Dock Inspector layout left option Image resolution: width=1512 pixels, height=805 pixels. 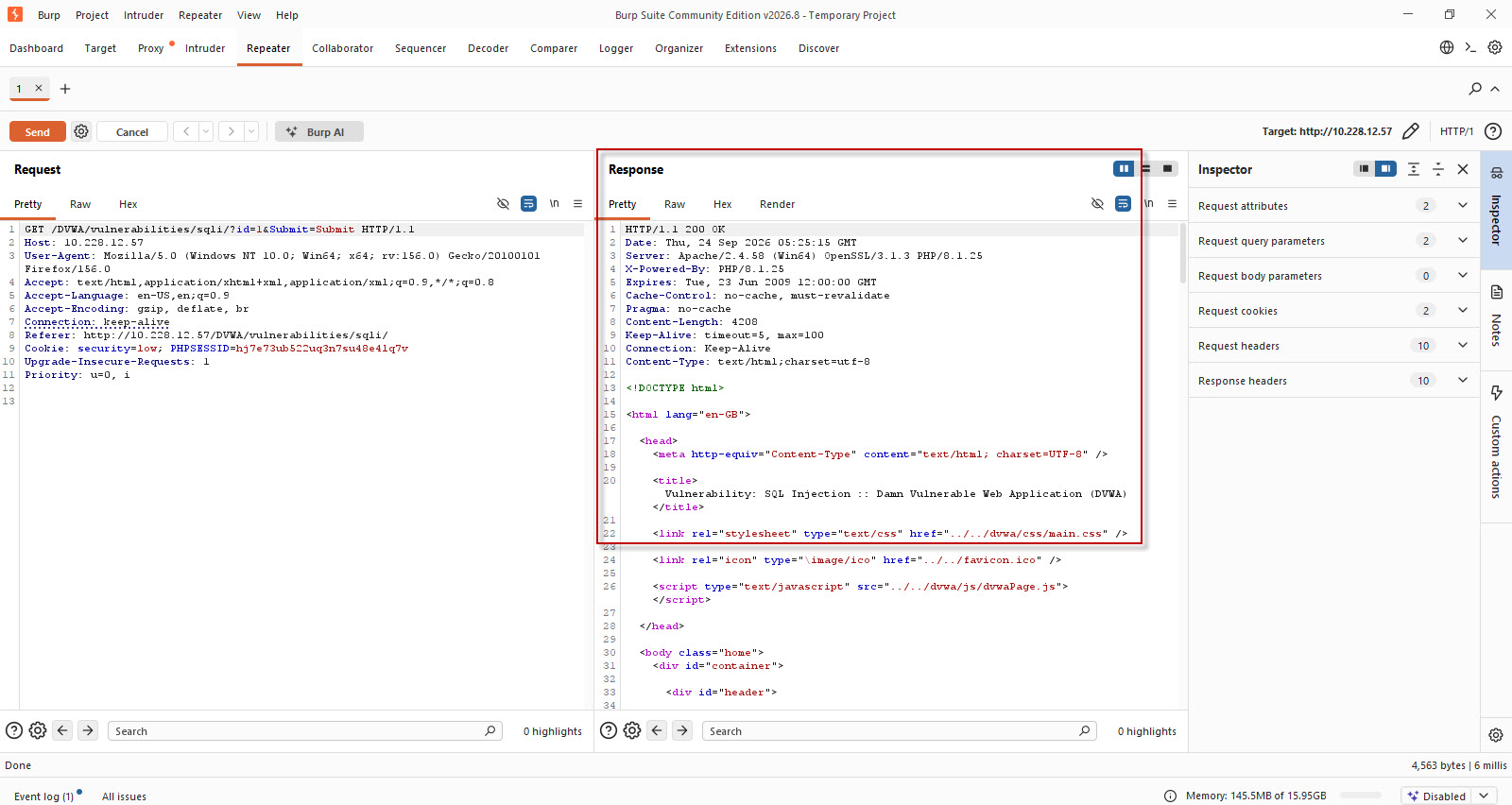pos(1364,168)
